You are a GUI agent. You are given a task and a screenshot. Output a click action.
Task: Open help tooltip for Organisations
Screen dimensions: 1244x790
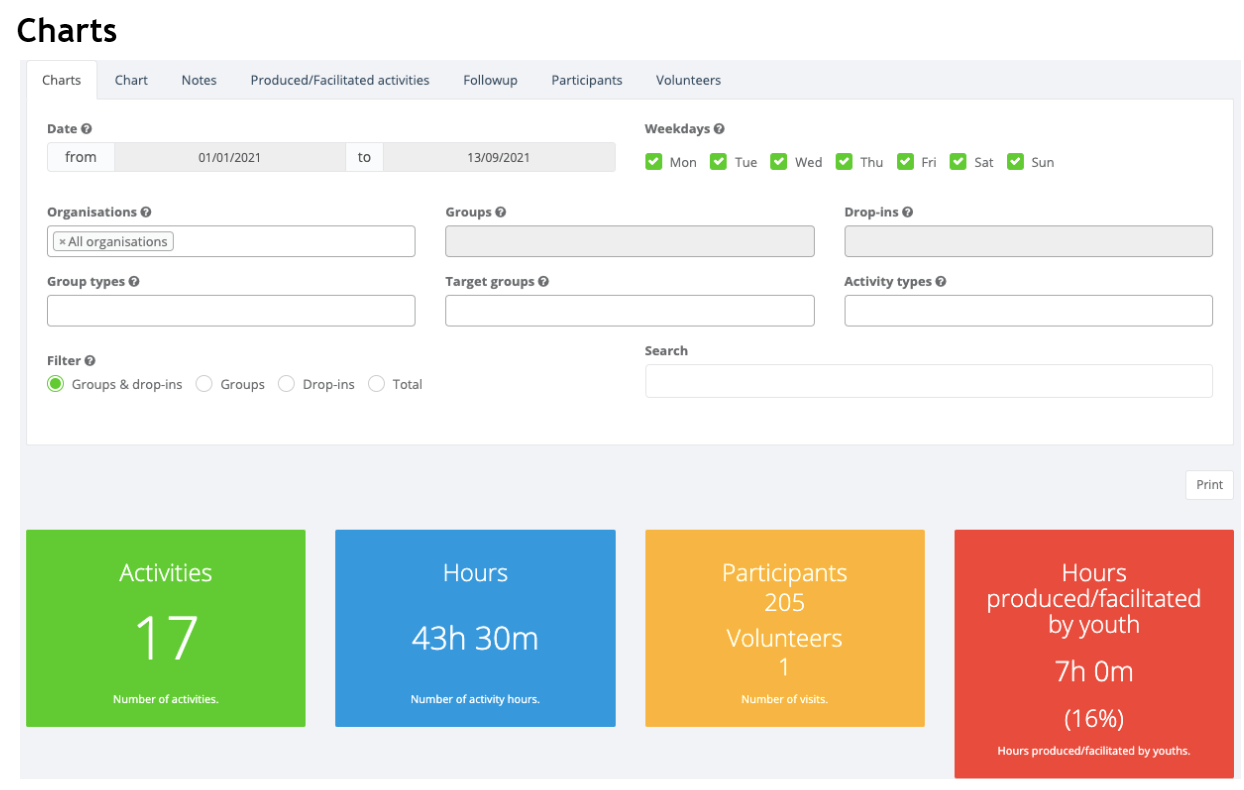[146, 212]
